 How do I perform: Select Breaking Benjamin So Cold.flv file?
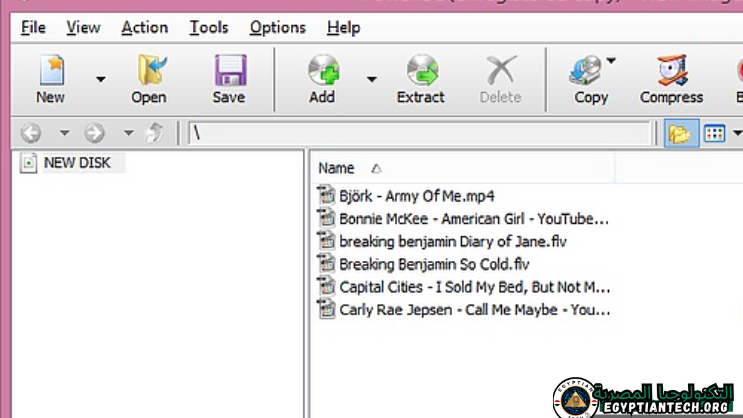click(434, 264)
